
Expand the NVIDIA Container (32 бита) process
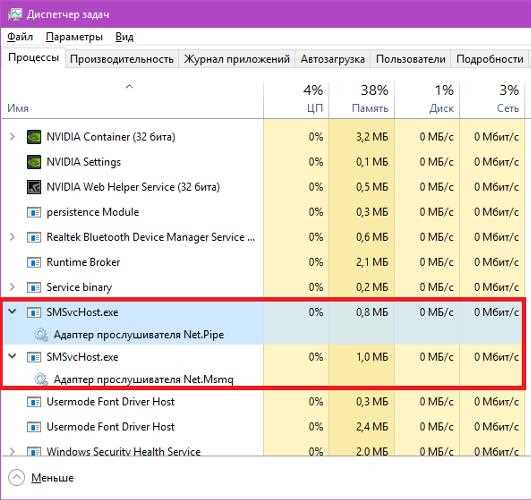(x=12, y=137)
